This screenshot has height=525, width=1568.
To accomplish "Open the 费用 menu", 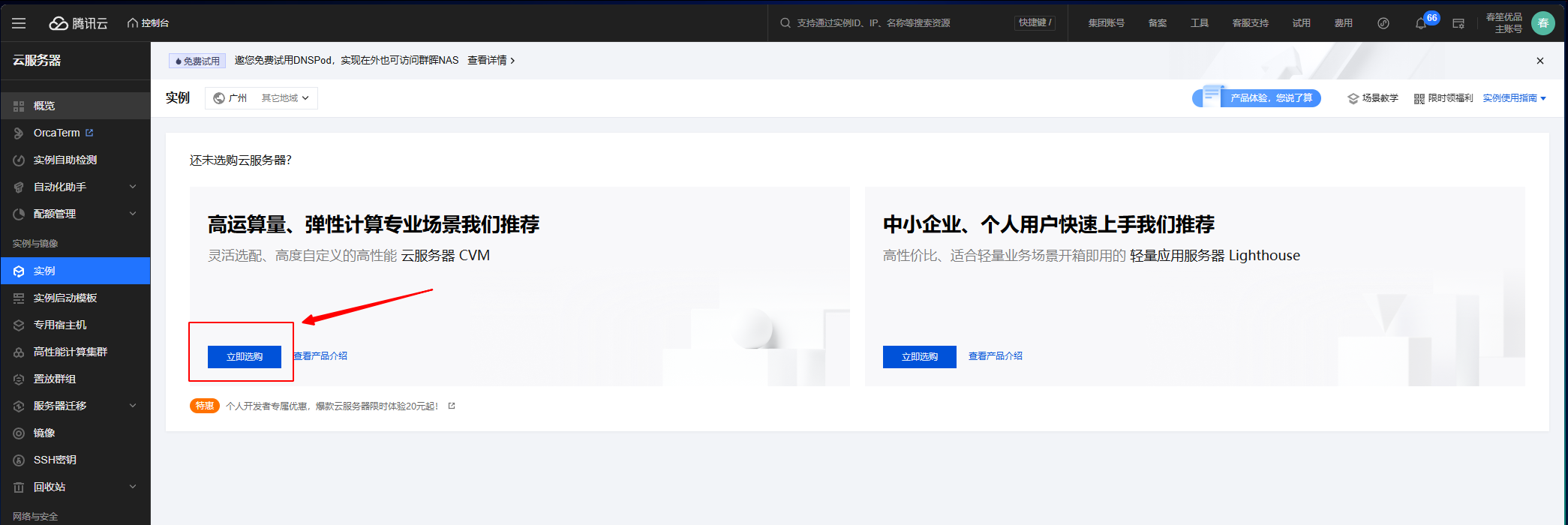I will (1344, 23).
